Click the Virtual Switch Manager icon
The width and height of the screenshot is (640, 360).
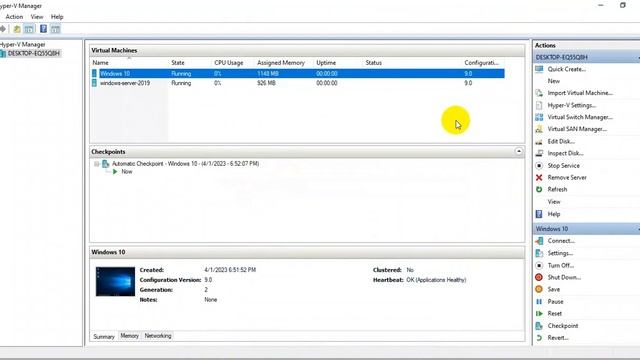pos(539,117)
